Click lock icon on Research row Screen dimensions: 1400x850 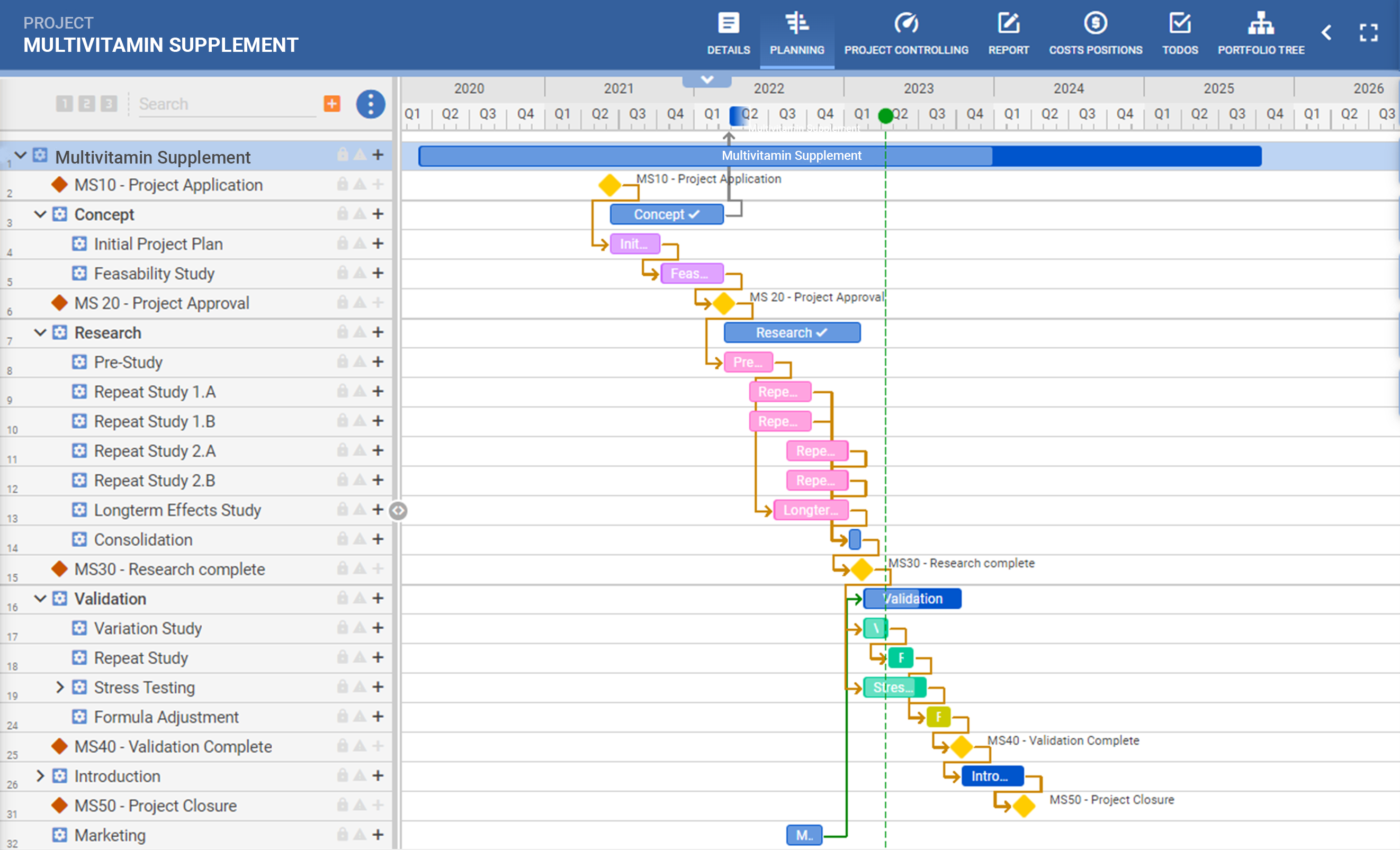343,332
